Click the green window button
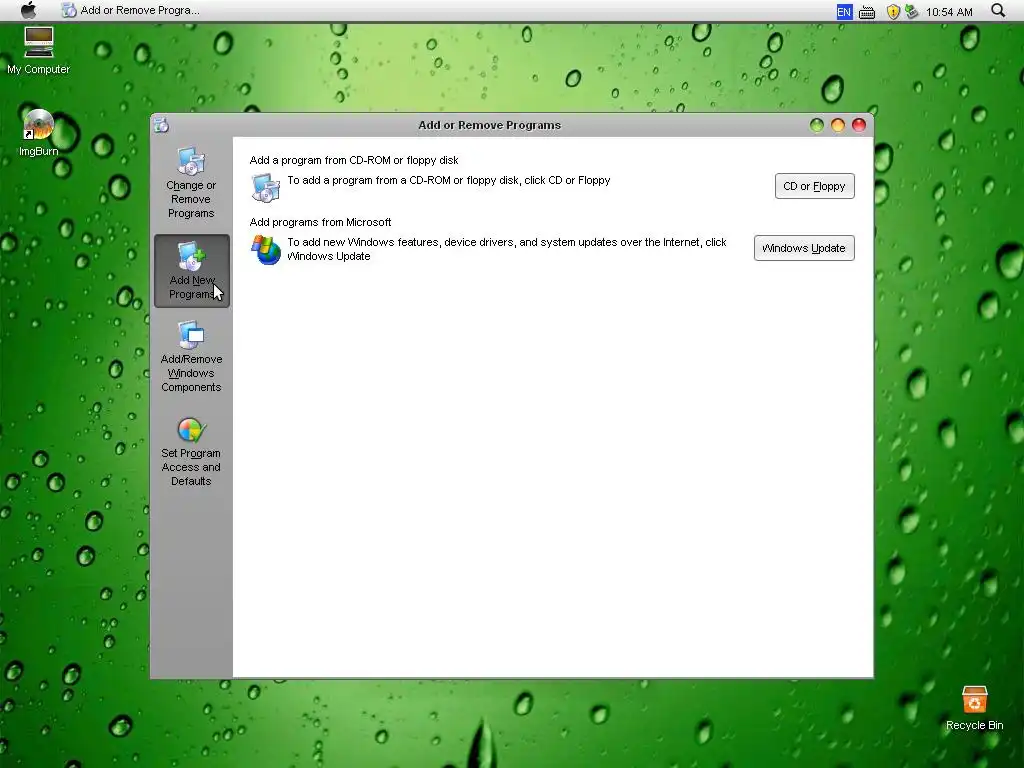1024x768 pixels. point(816,125)
